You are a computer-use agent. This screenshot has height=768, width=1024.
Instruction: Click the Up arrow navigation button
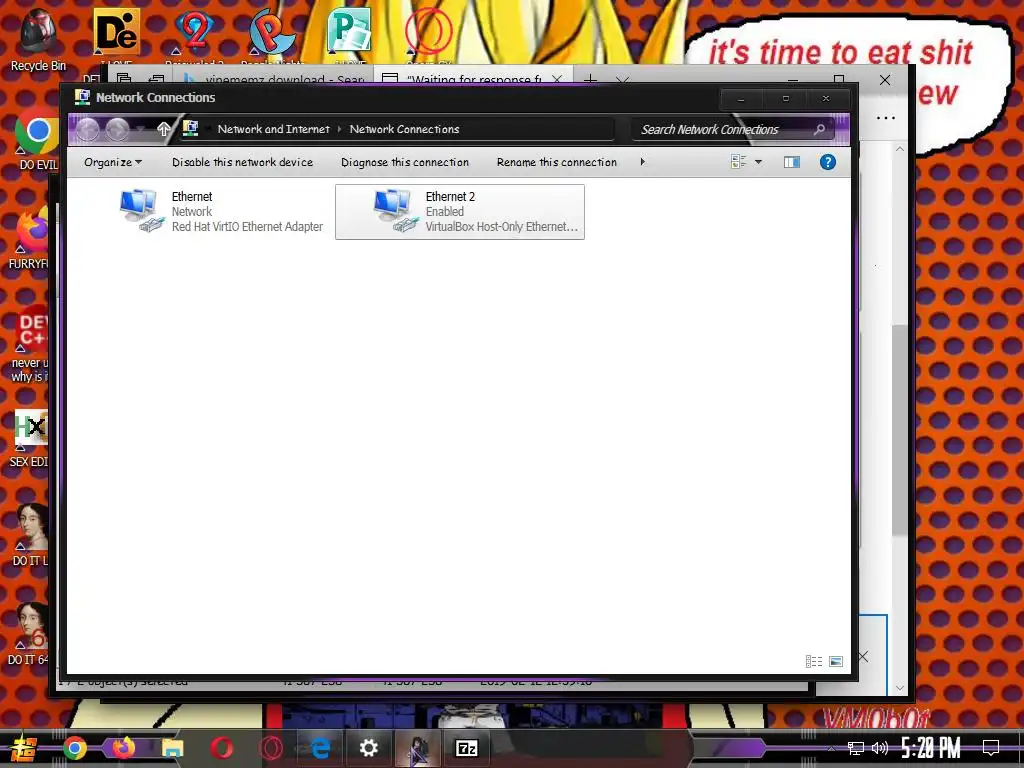(x=164, y=129)
